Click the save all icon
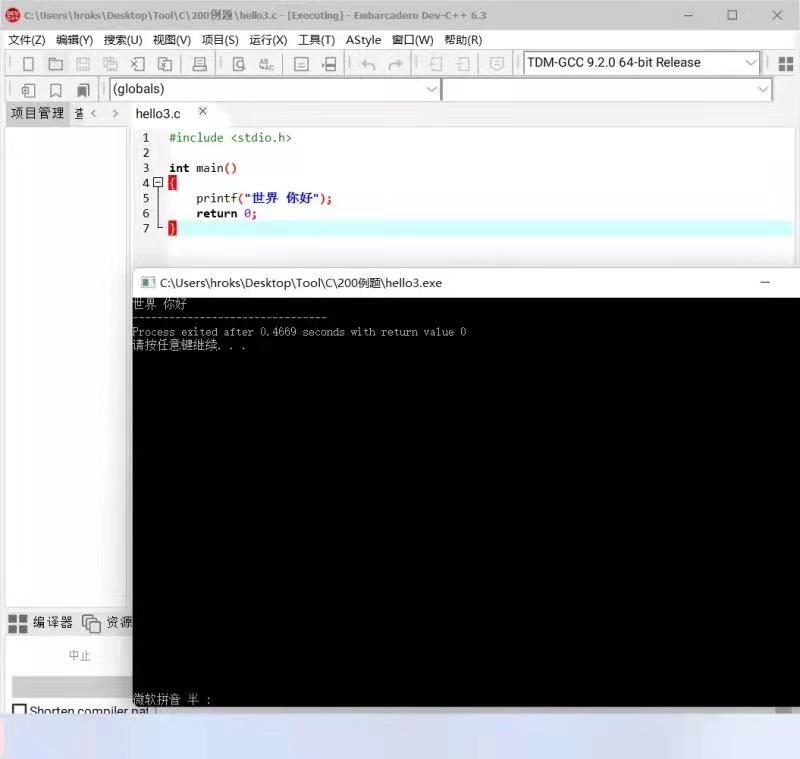Image resolution: width=800 pixels, height=759 pixels. [111, 63]
